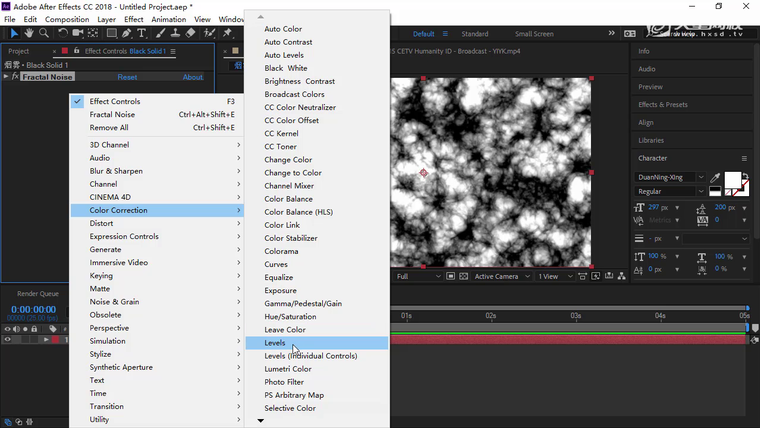Open the Active Camera view dropdown
This screenshot has height=428, width=760.
point(500,276)
